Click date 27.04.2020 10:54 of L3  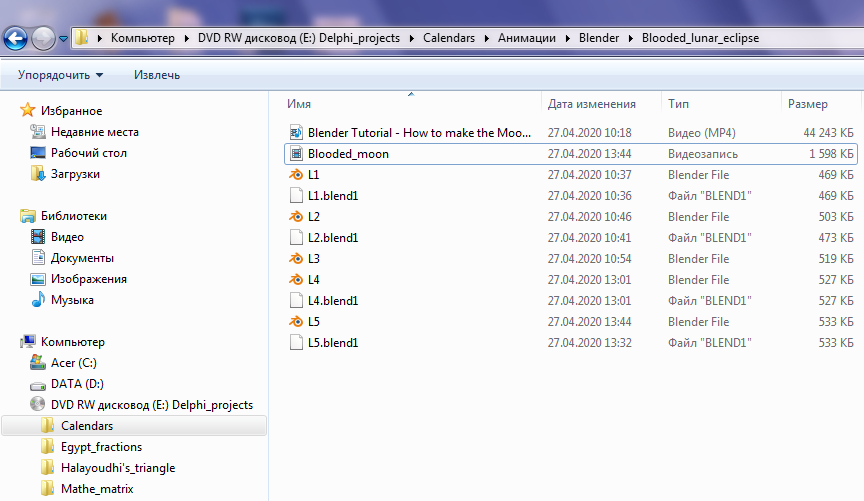tap(589, 258)
